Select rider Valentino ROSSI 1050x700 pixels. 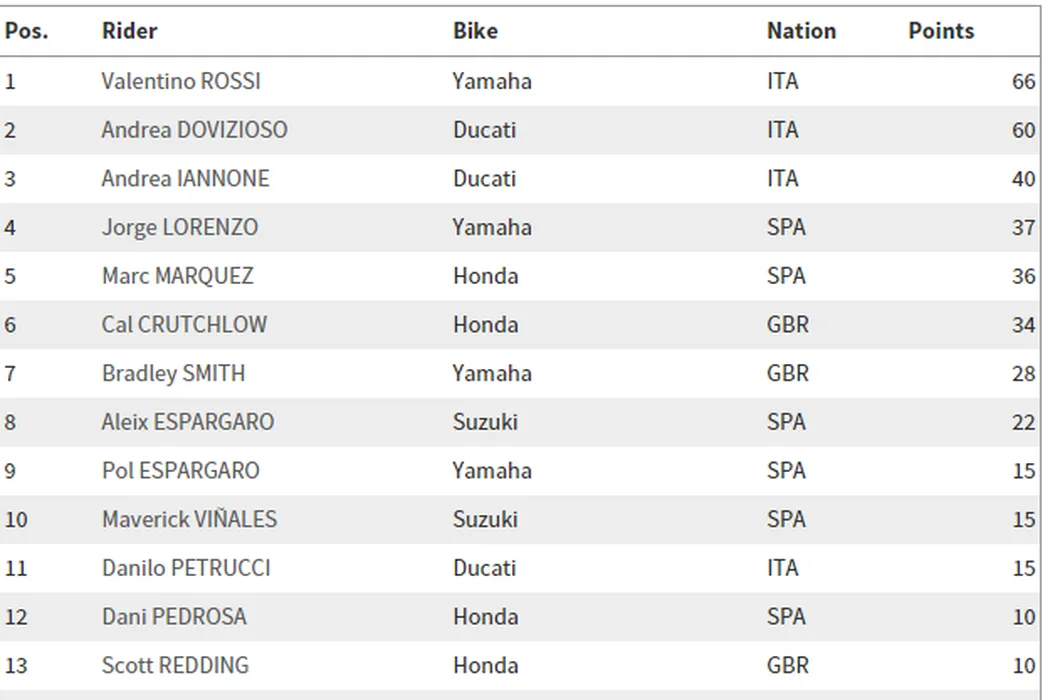click(181, 81)
